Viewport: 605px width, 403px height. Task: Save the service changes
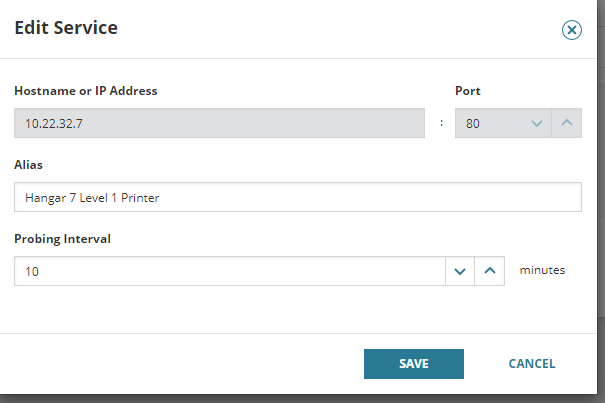pyautogui.click(x=414, y=364)
